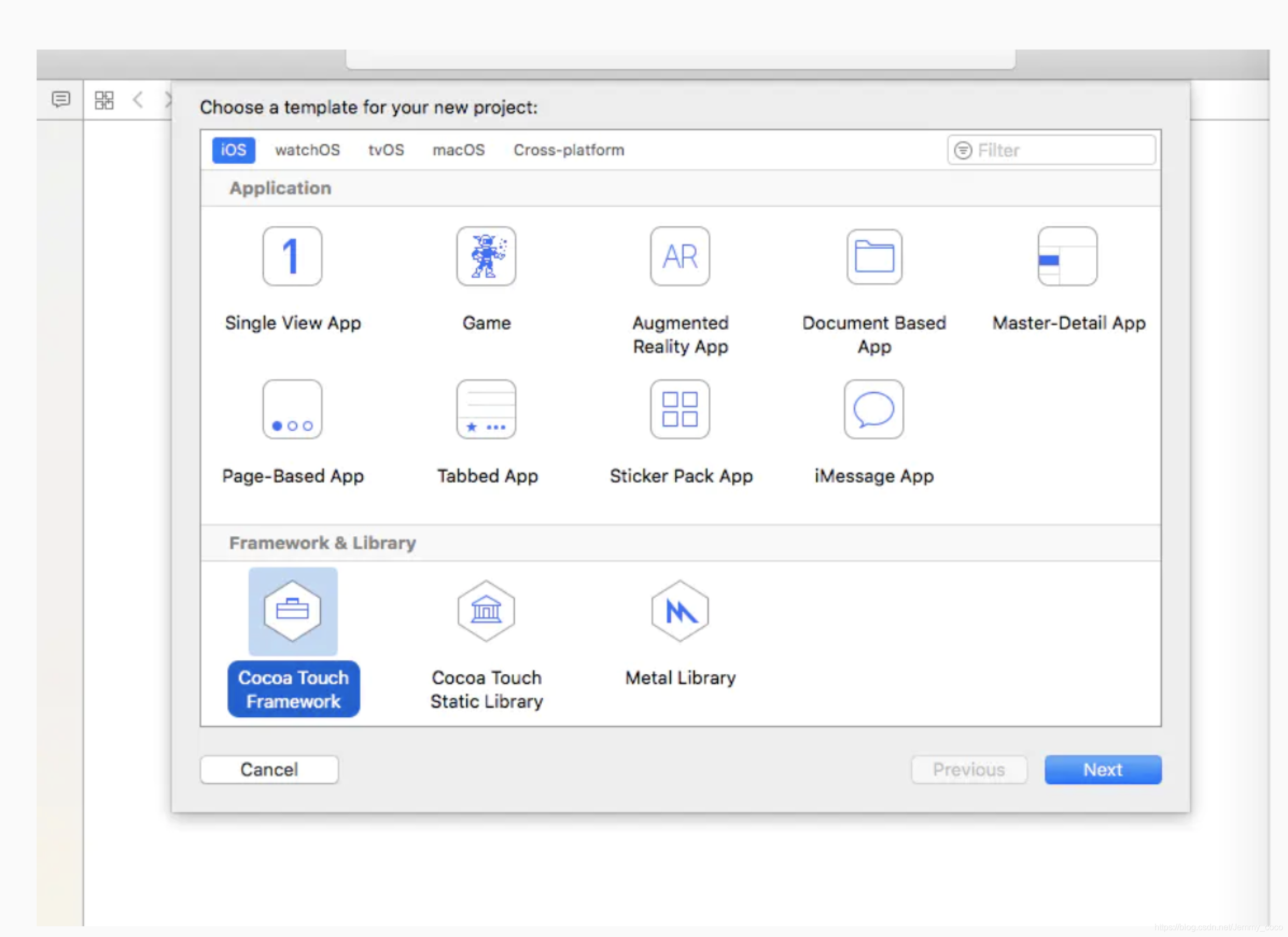Select the Document Based App folder icon
The image size is (1288, 937).
(x=874, y=257)
